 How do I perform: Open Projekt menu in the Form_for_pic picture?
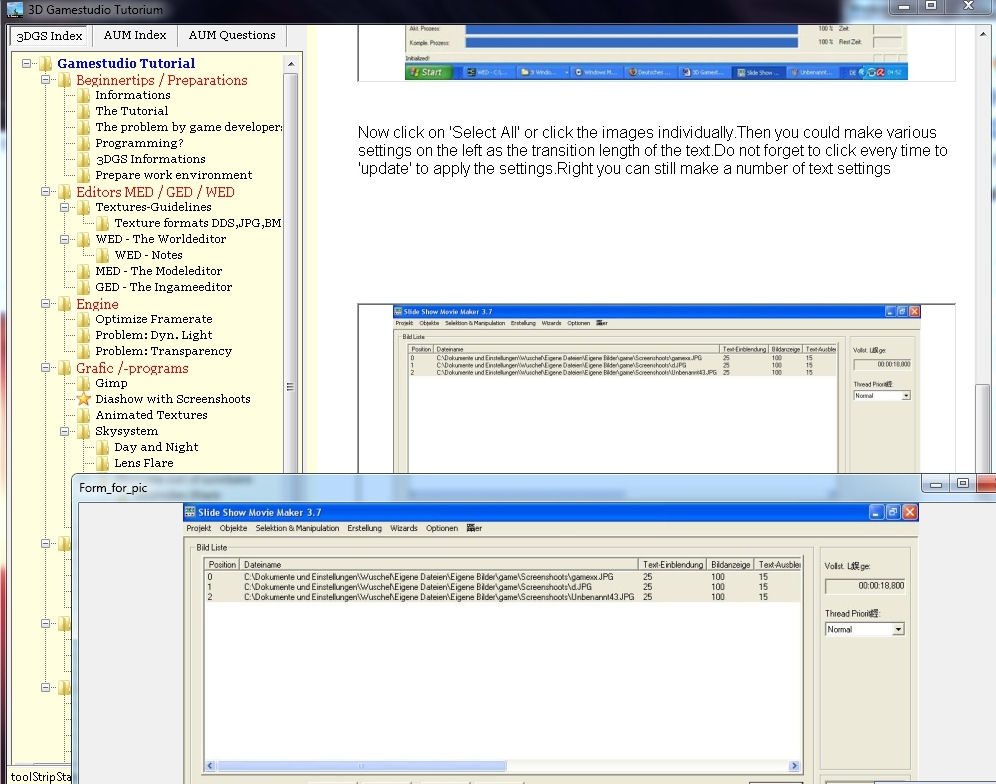(x=199, y=528)
